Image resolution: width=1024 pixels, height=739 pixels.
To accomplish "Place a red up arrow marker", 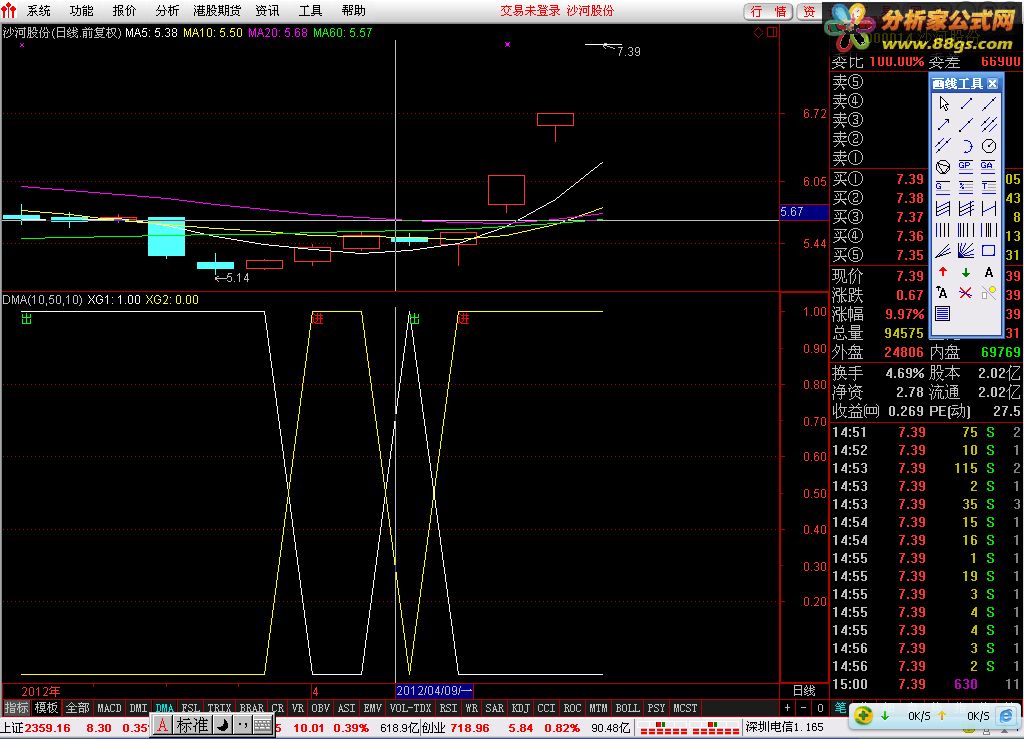I will pos(944,272).
